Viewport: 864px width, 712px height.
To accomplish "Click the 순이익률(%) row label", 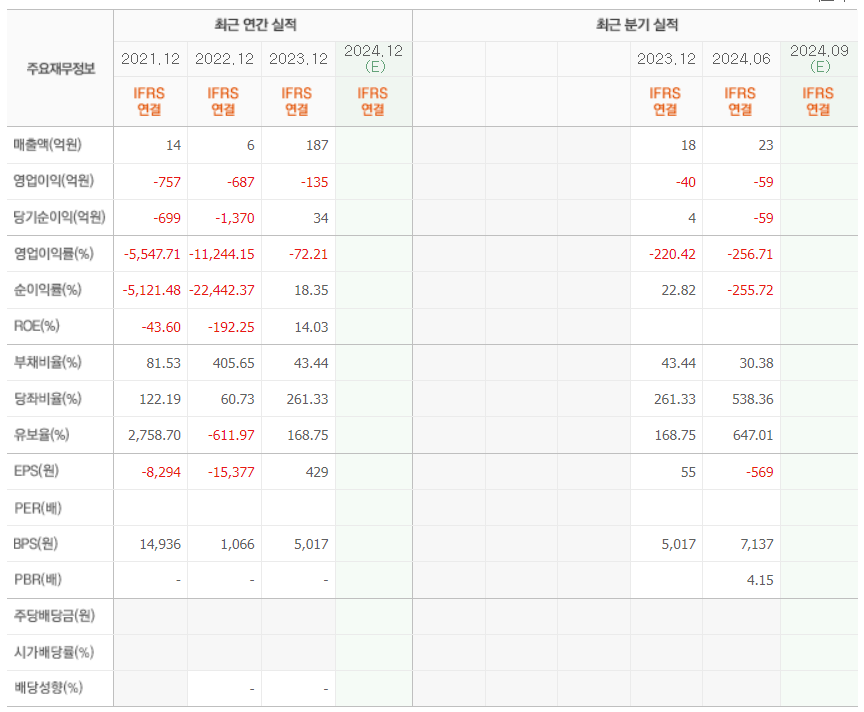I will [47, 289].
